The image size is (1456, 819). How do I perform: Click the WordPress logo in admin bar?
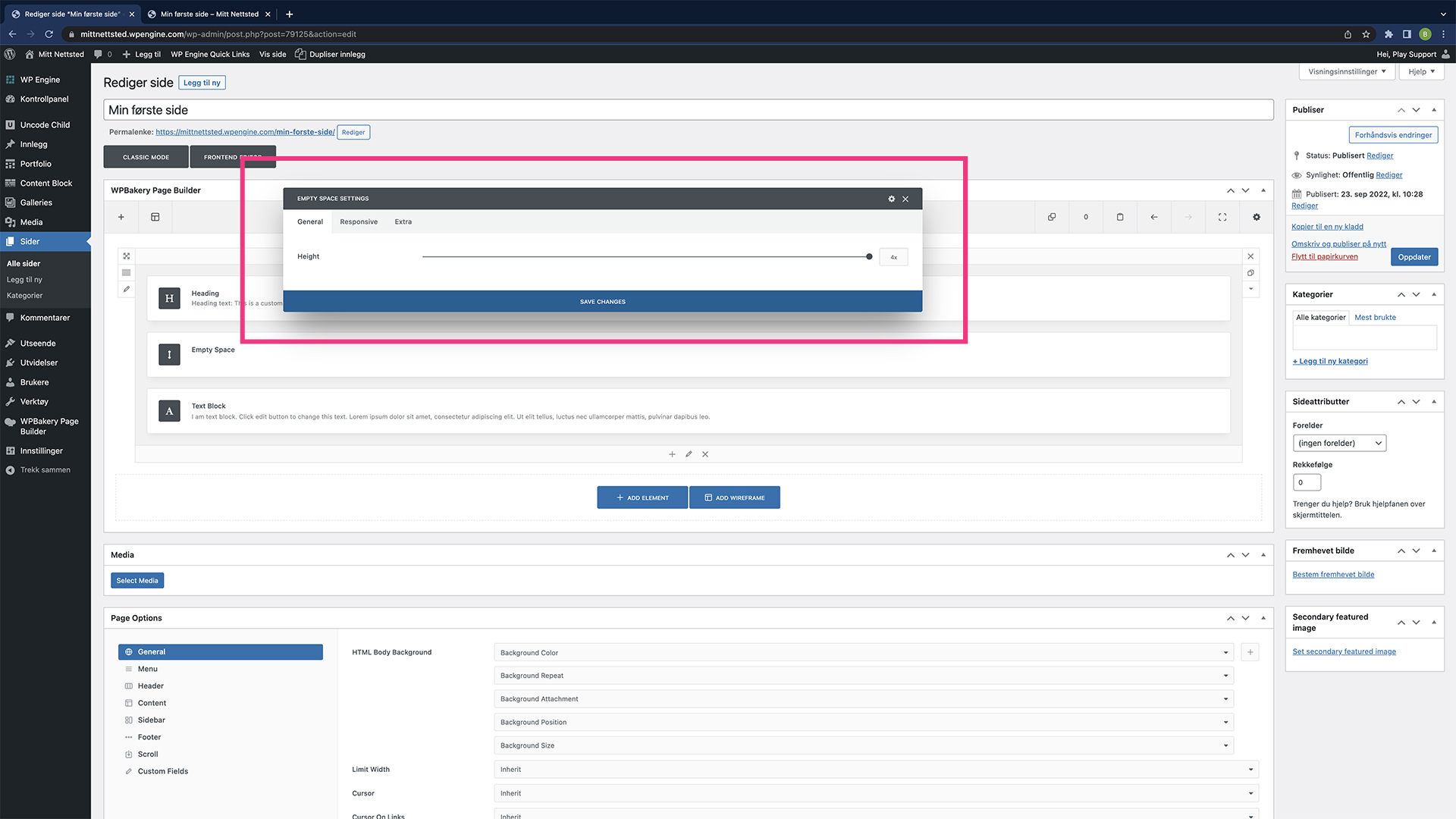pyautogui.click(x=10, y=54)
